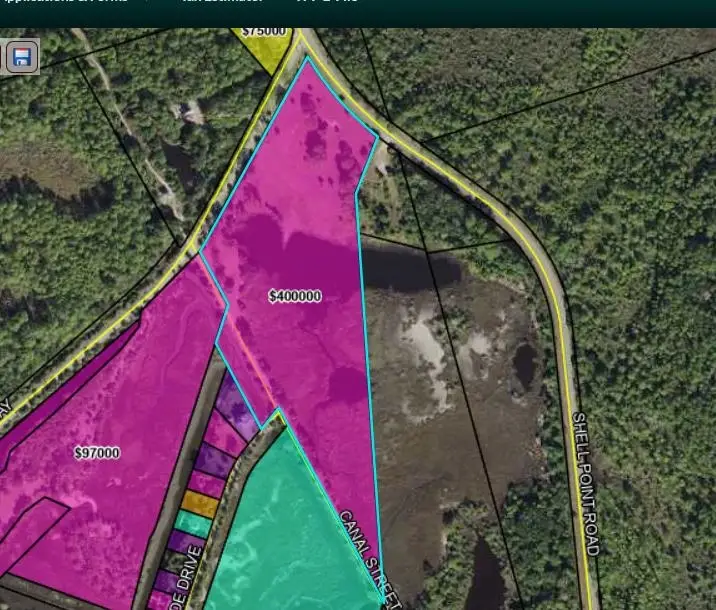Select the $97000 parcel value label
Screen dimensions: 716x610
[x=97, y=453]
